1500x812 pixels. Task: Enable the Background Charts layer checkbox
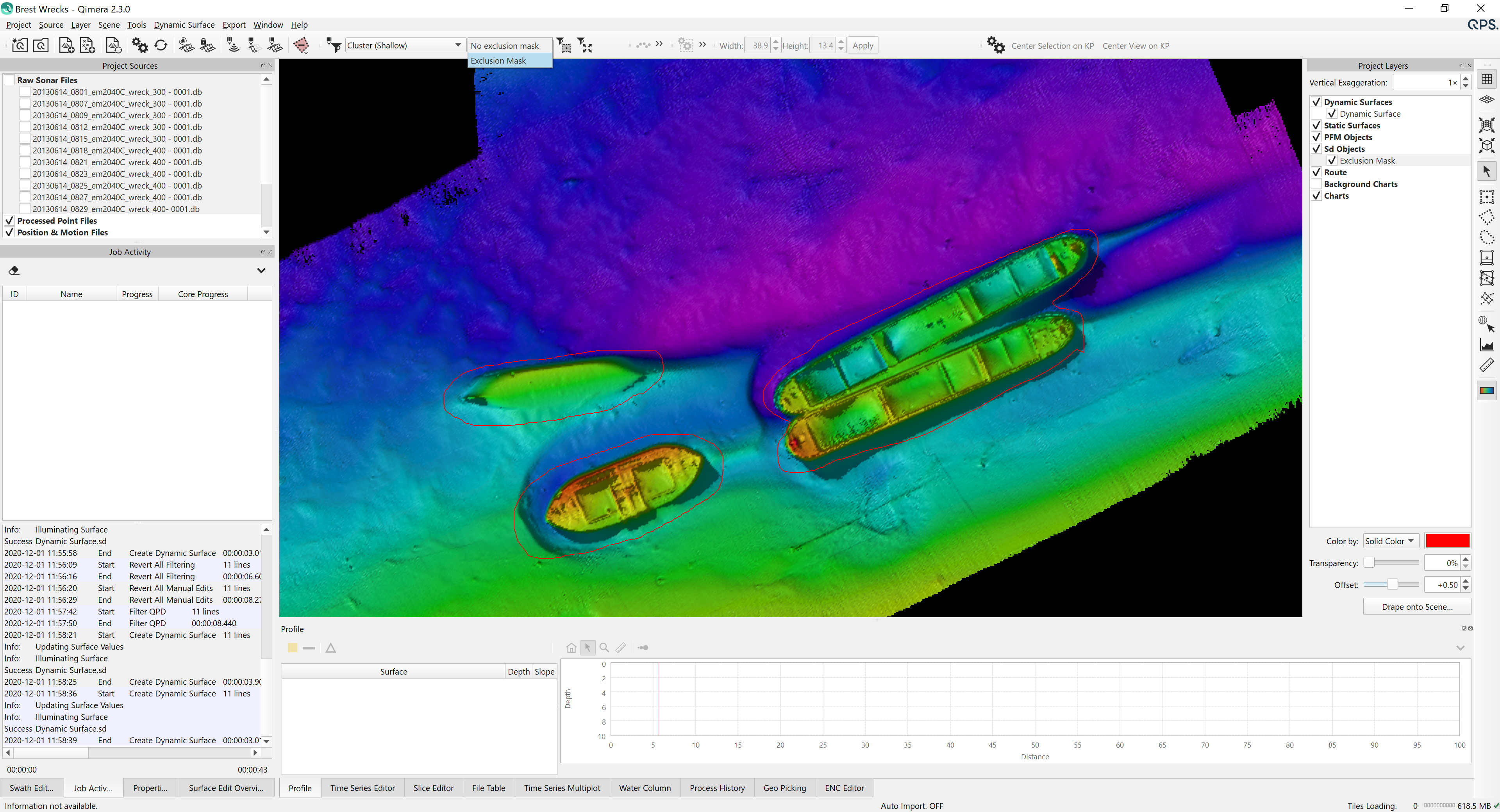[x=1316, y=184]
